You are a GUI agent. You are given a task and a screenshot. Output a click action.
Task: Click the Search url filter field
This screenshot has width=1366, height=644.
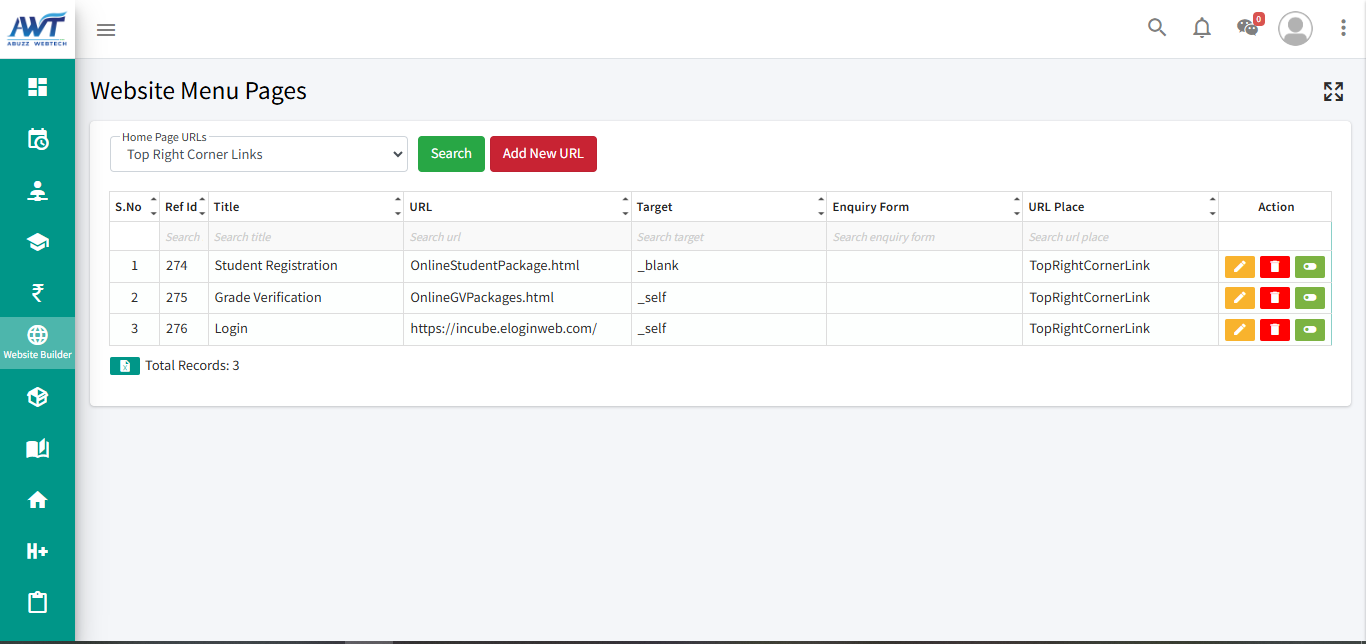(516, 237)
